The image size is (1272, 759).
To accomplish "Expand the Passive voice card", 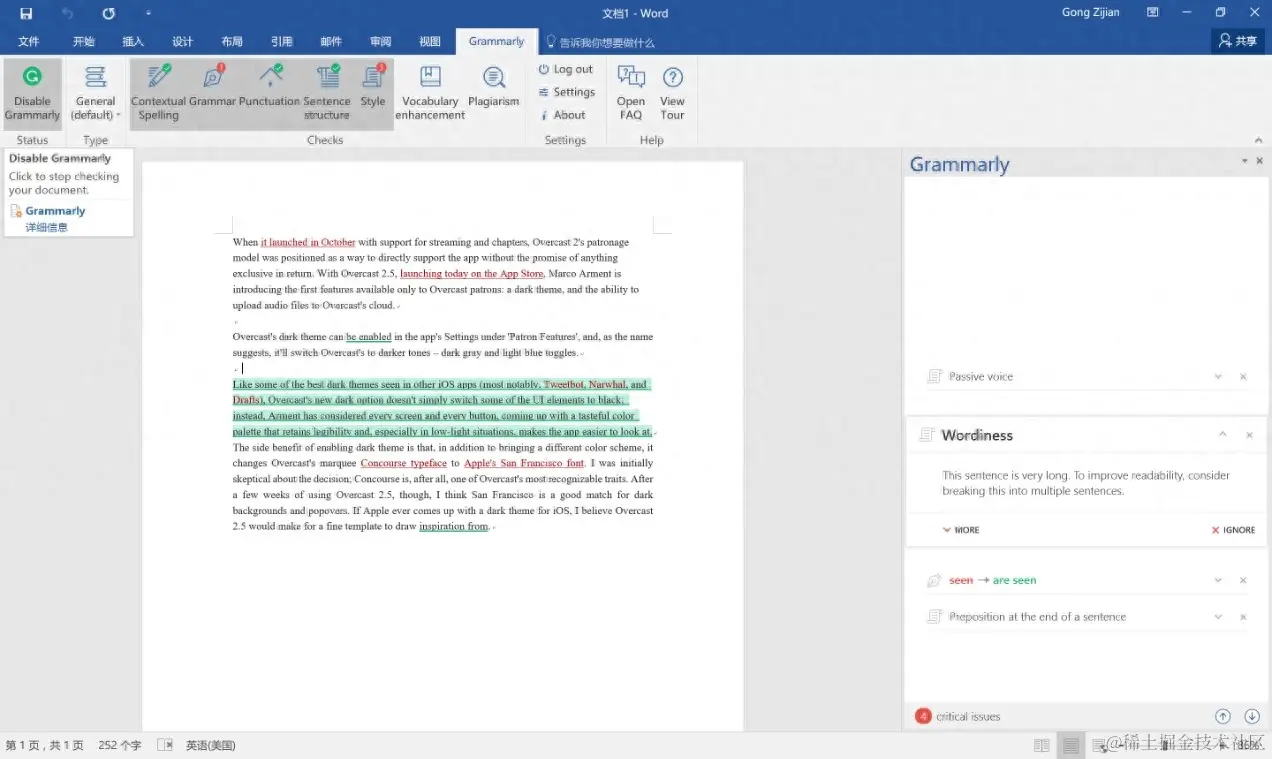I will (x=1218, y=377).
